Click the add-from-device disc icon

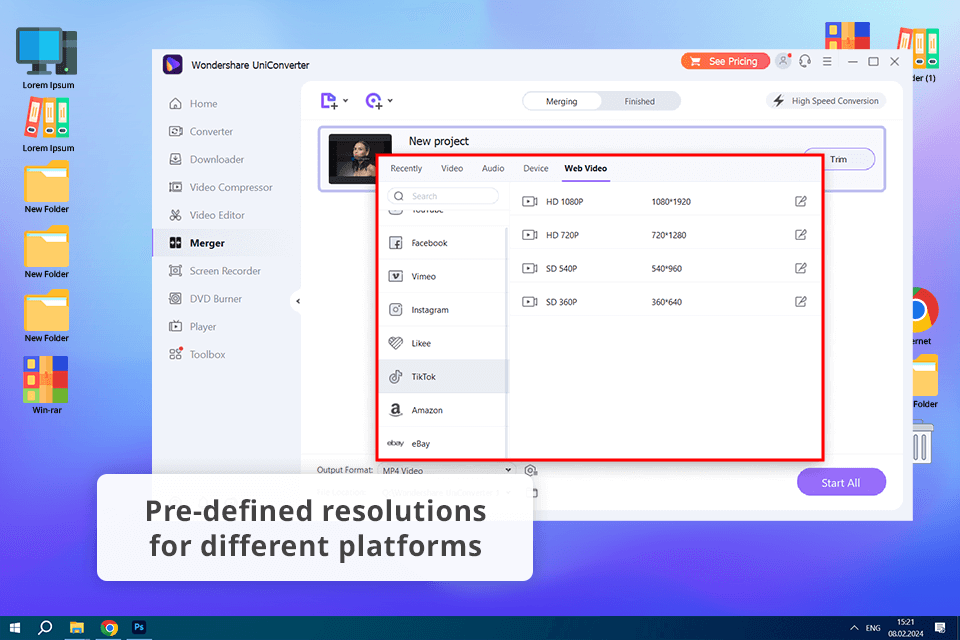[x=373, y=100]
